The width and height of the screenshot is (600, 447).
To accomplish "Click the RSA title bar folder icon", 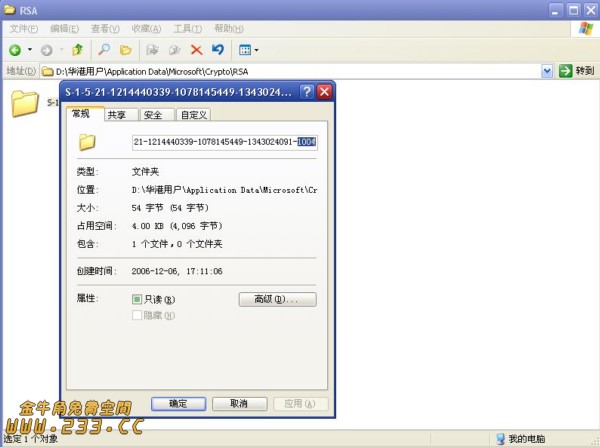I will click(x=10, y=10).
